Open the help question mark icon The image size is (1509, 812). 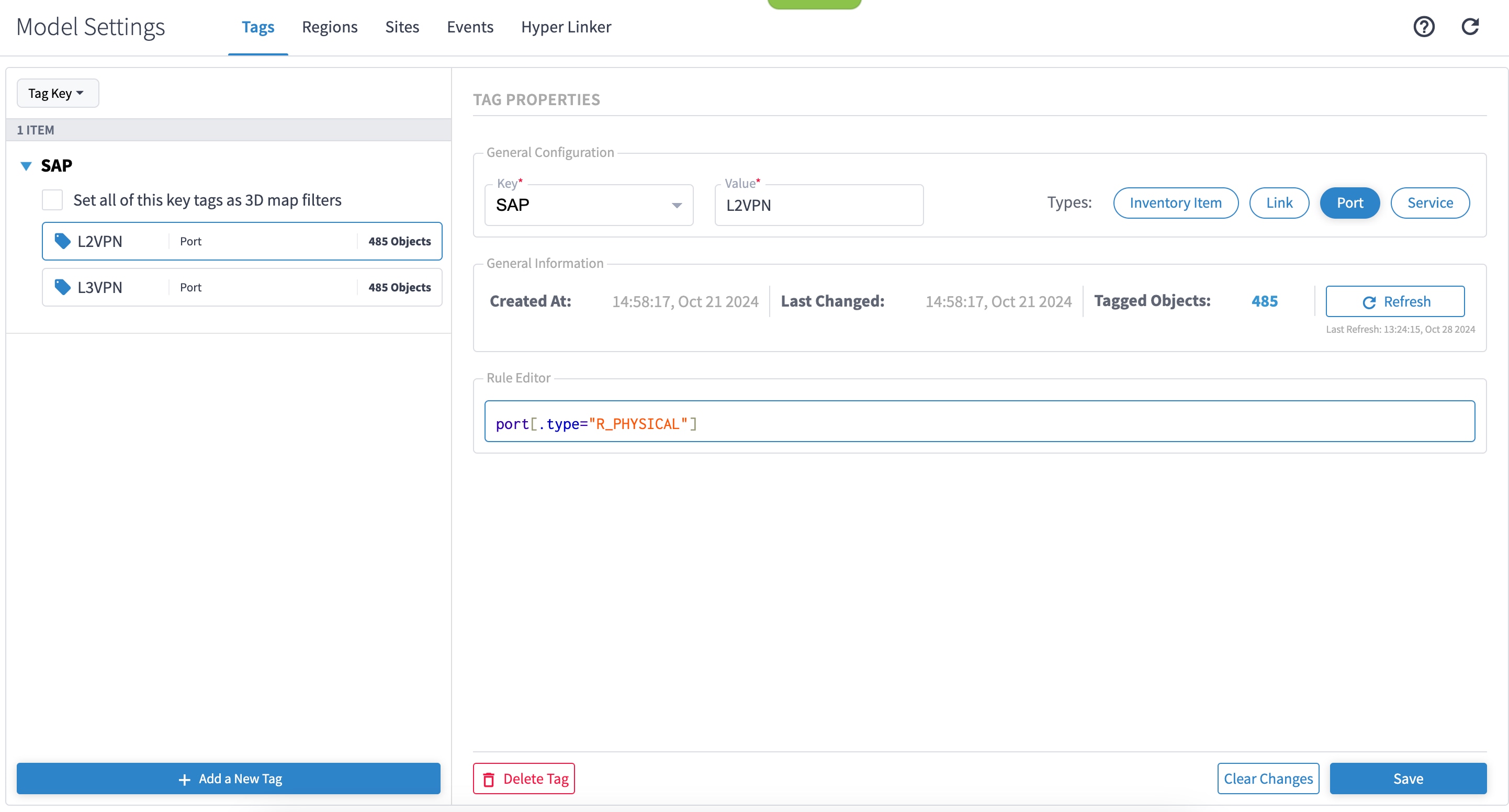1425,27
